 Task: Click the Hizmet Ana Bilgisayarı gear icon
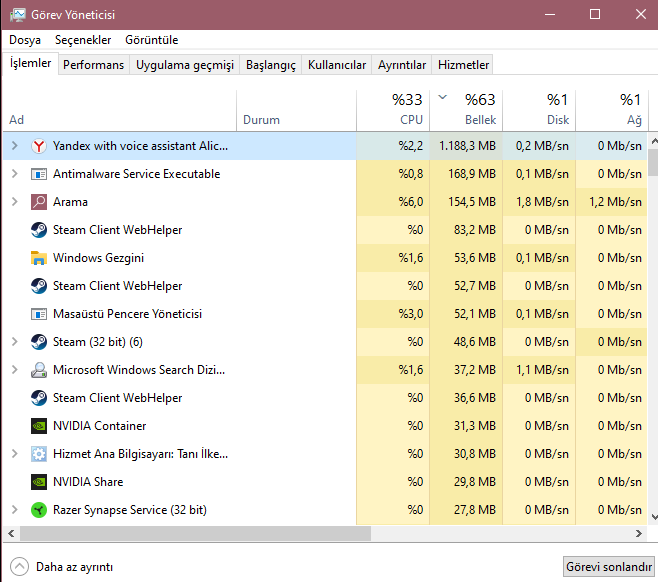pyautogui.click(x=39, y=454)
